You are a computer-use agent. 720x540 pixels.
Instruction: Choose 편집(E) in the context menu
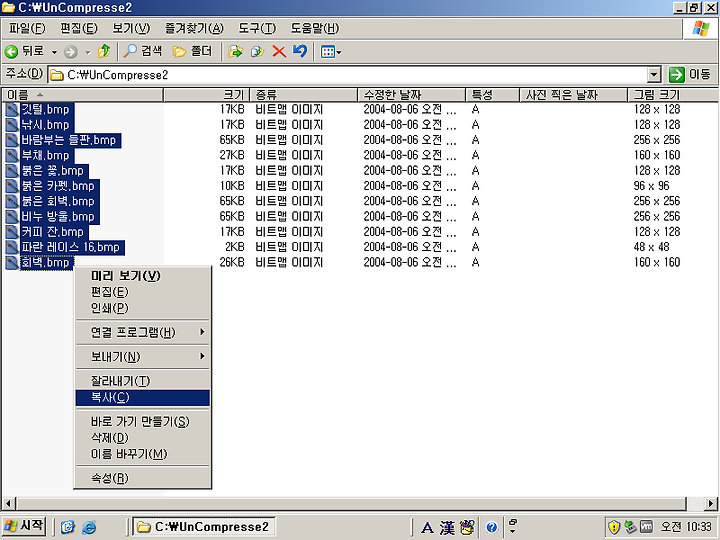pyautogui.click(x=142, y=292)
